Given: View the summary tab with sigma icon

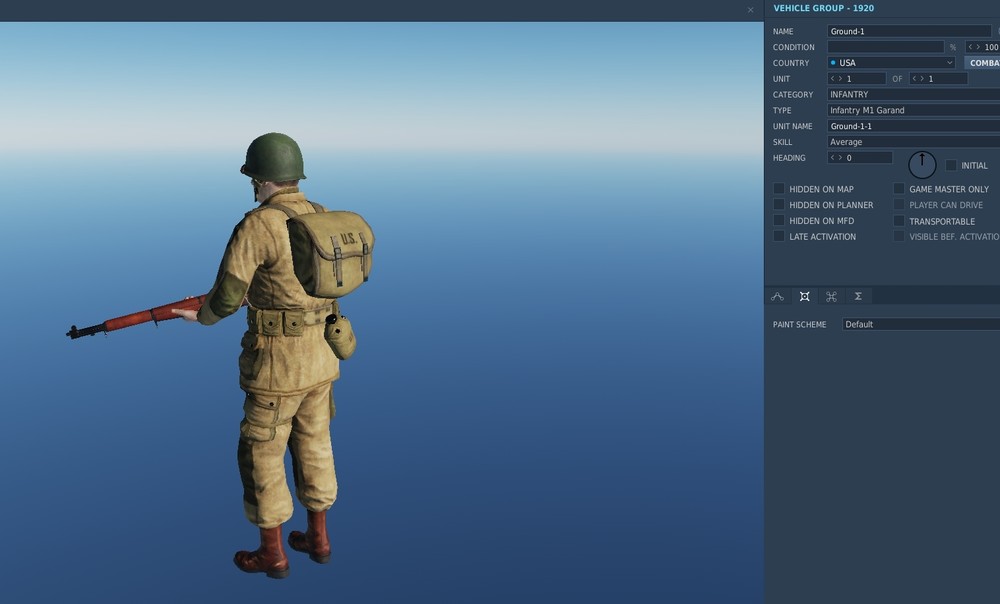Looking at the screenshot, I should pos(858,296).
